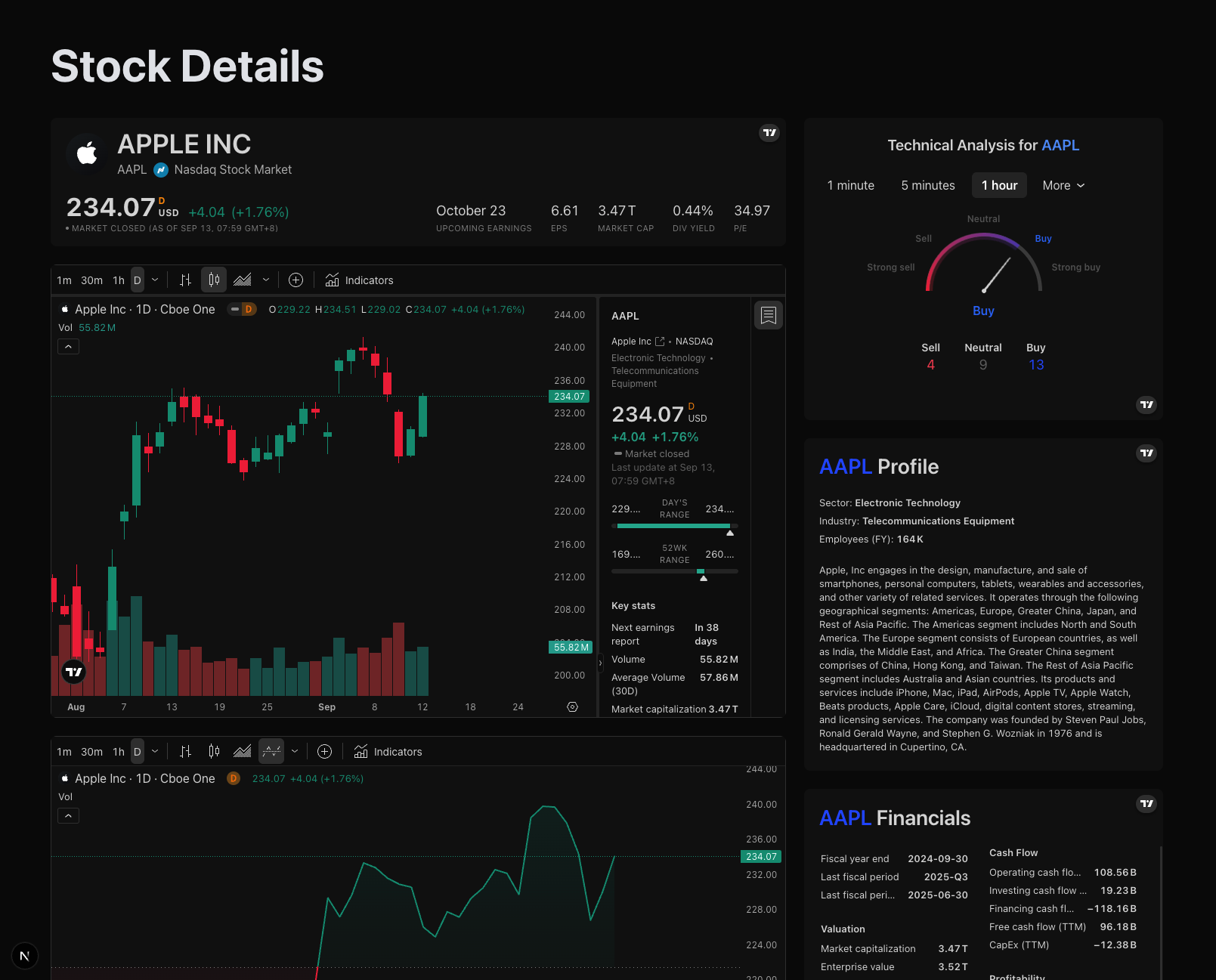Select the D interval on lower line chart

point(138,752)
